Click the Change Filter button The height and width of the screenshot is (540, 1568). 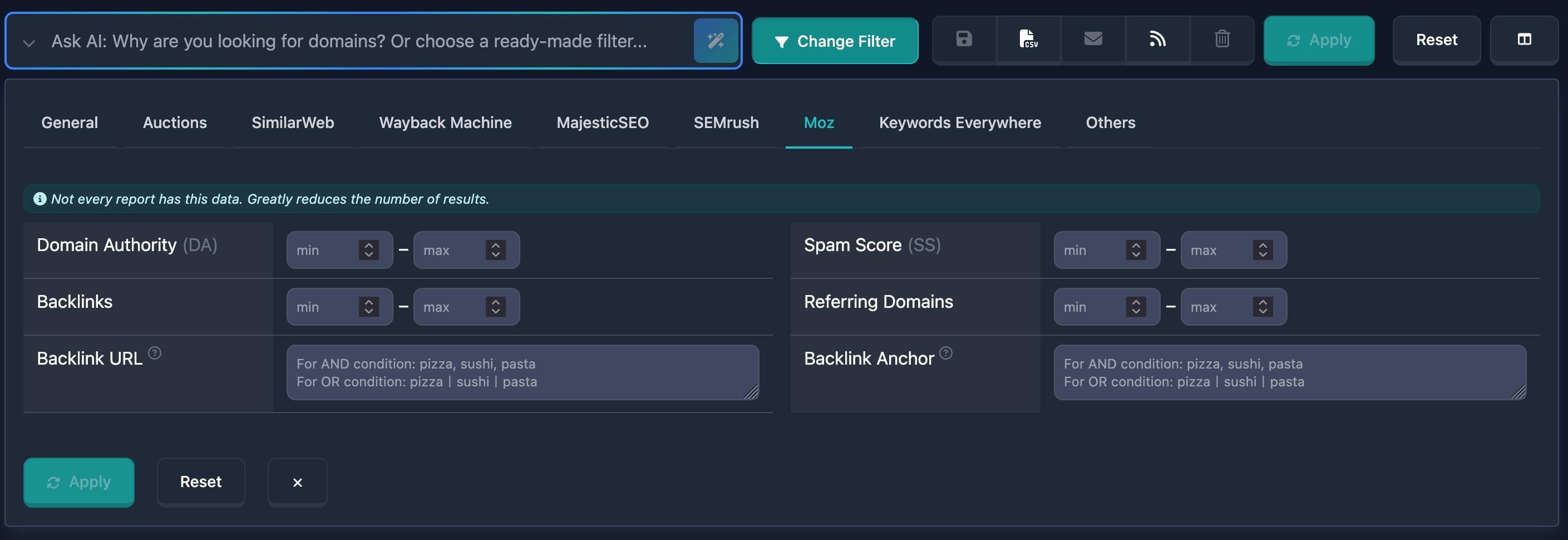pyautogui.click(x=835, y=41)
